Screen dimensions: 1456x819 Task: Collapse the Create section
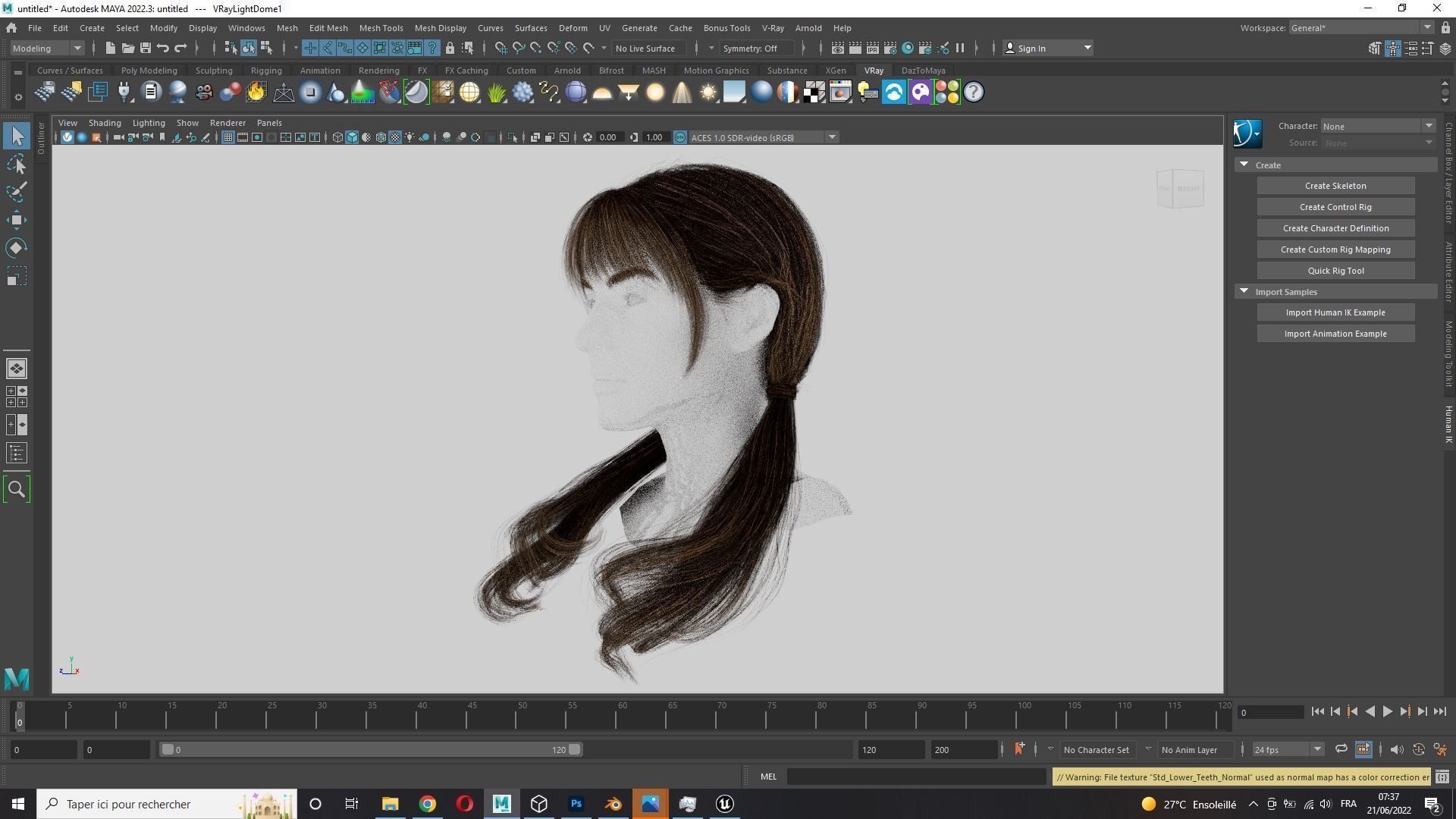[x=1244, y=165]
